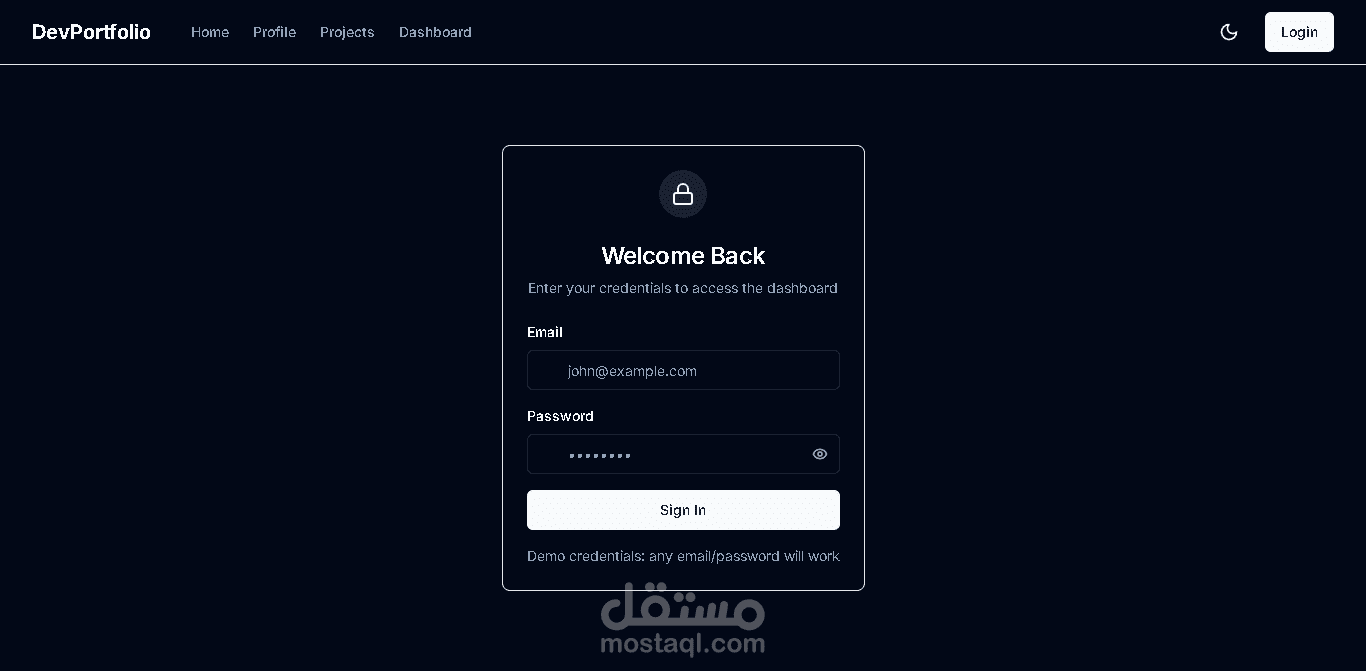Open the Home nav item
Screen dimensions: 1366x671
[x=210, y=32]
